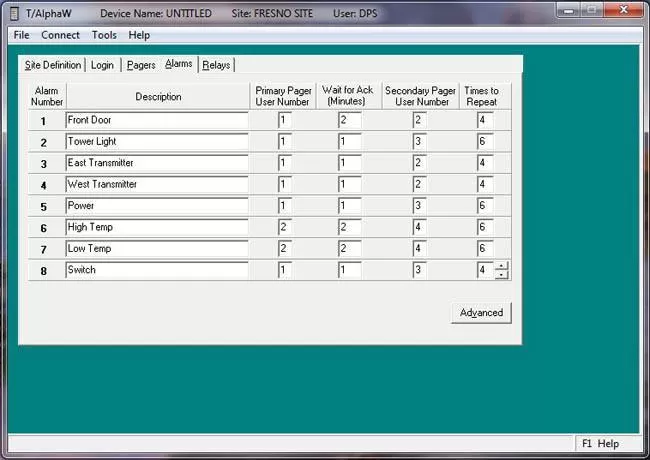Edit Wait for Ack for Low Temp
Image resolution: width=650 pixels, height=460 pixels.
pyautogui.click(x=349, y=249)
